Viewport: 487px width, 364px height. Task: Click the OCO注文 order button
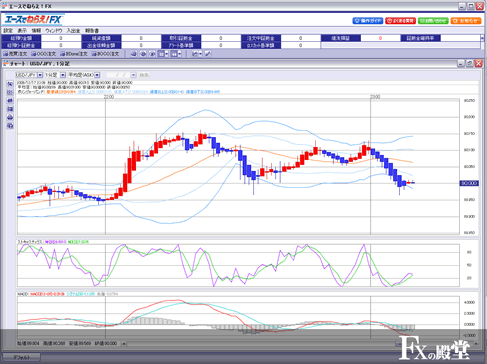44,54
